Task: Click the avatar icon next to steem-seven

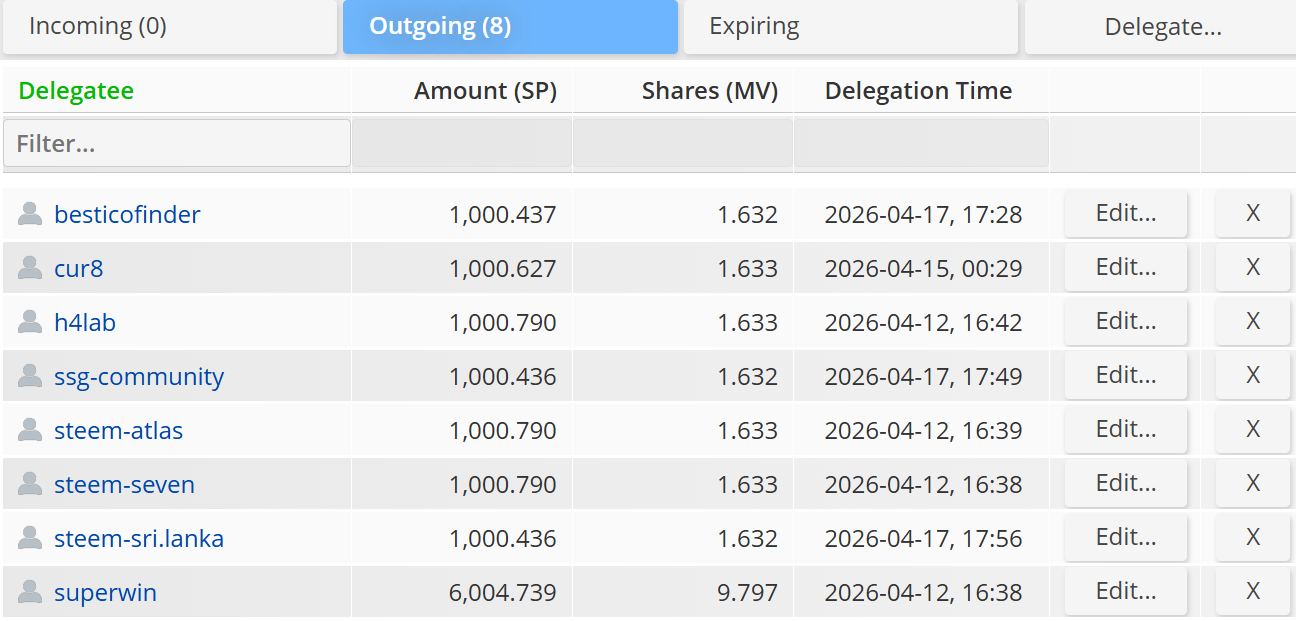Action: (x=30, y=484)
